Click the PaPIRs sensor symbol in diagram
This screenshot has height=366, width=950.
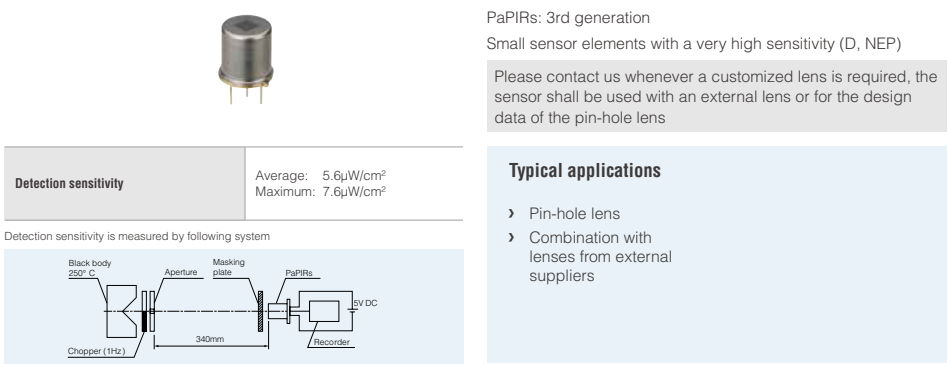(280, 311)
